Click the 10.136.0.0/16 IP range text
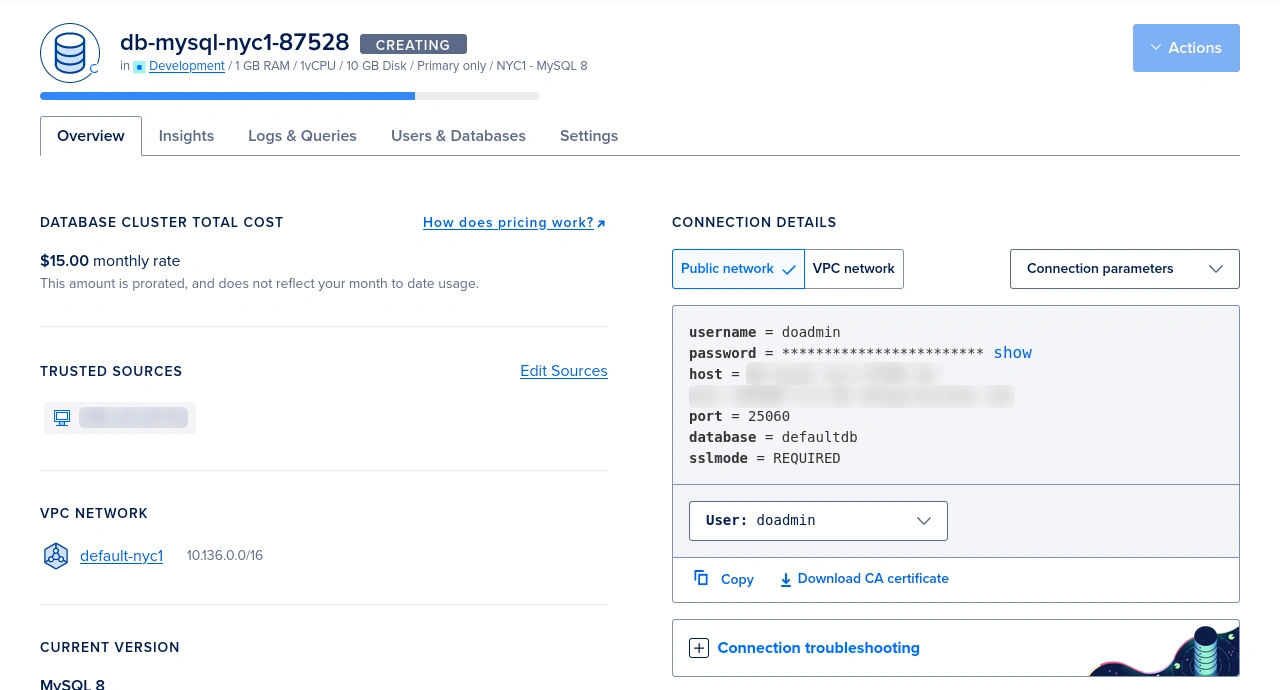The height and width of the screenshot is (690, 1280). tap(225, 556)
